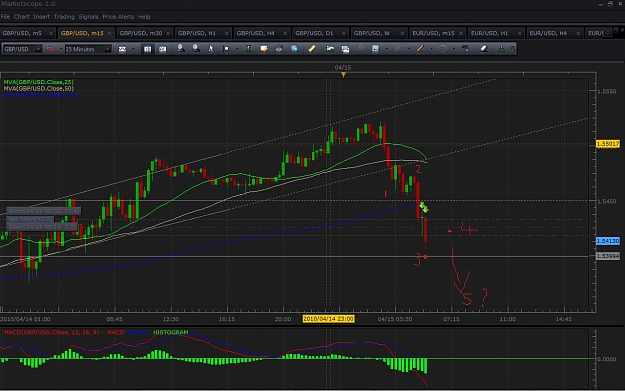Viewport: 625px width, 391px height.
Task: Expand the chart tabs overflow list
Action: pos(607,33)
